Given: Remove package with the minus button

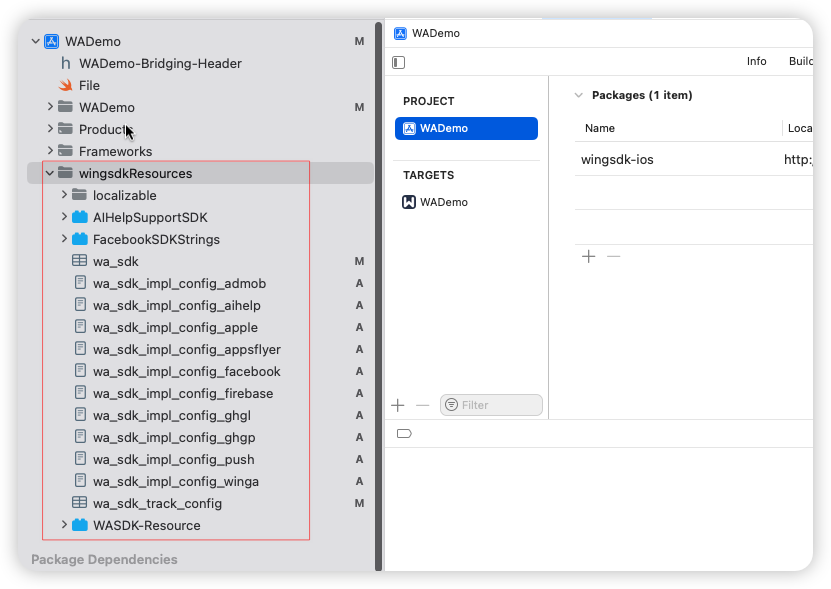Looking at the screenshot, I should point(613,257).
